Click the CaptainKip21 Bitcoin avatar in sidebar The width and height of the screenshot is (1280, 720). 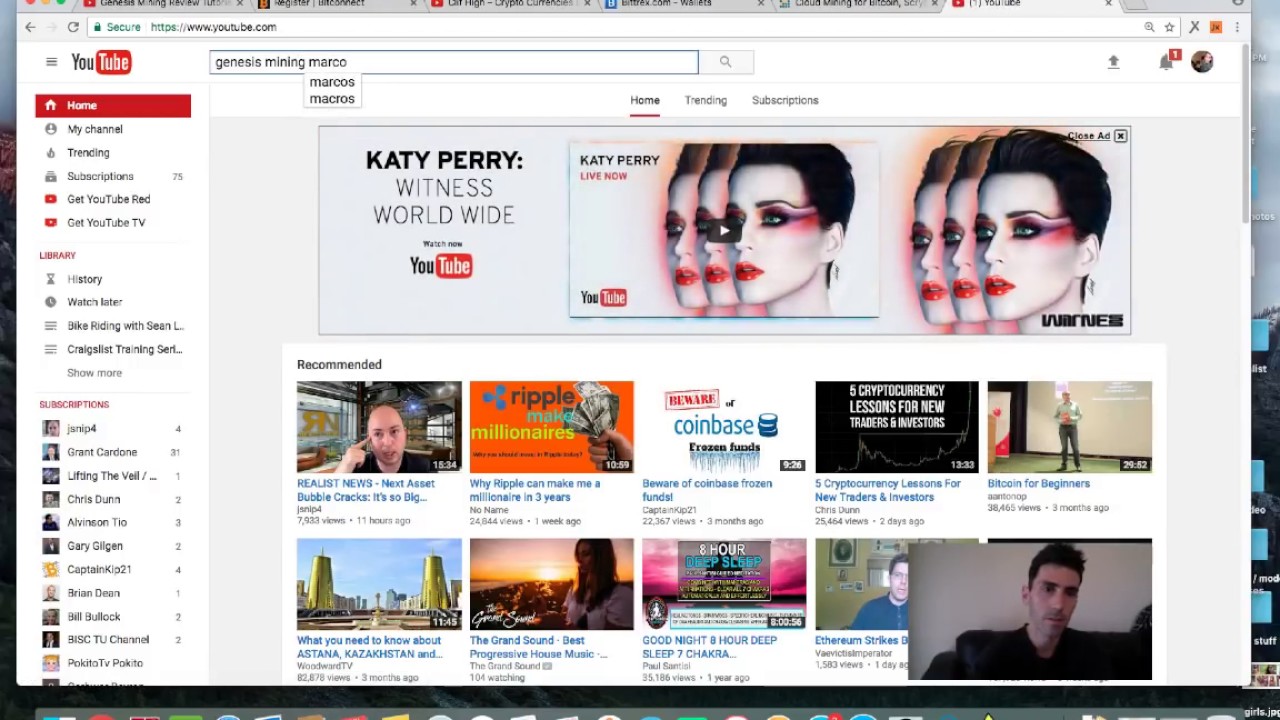coord(50,570)
